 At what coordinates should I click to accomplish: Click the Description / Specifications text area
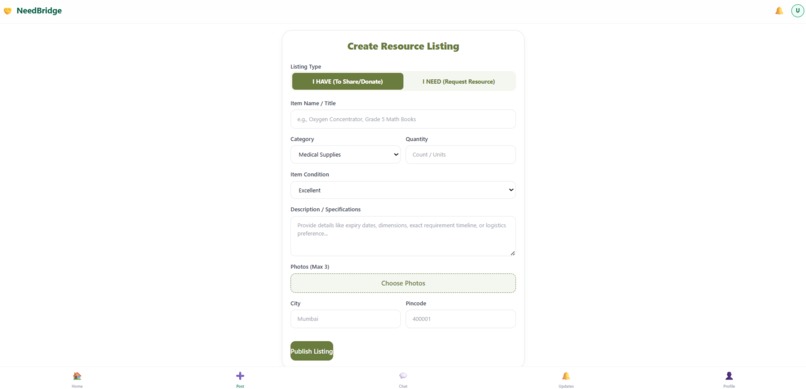(403, 236)
